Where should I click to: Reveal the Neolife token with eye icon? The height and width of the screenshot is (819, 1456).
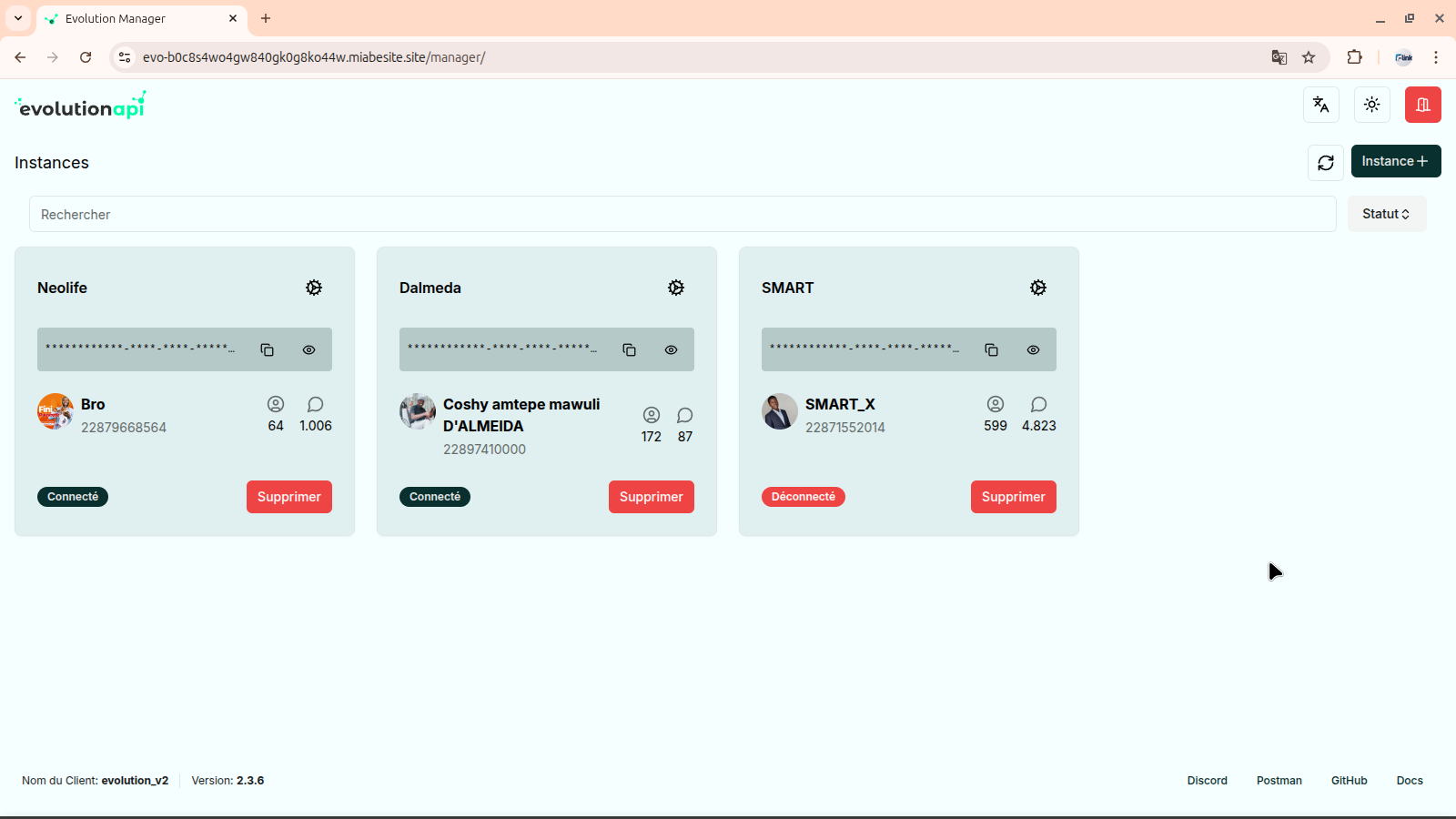309,349
